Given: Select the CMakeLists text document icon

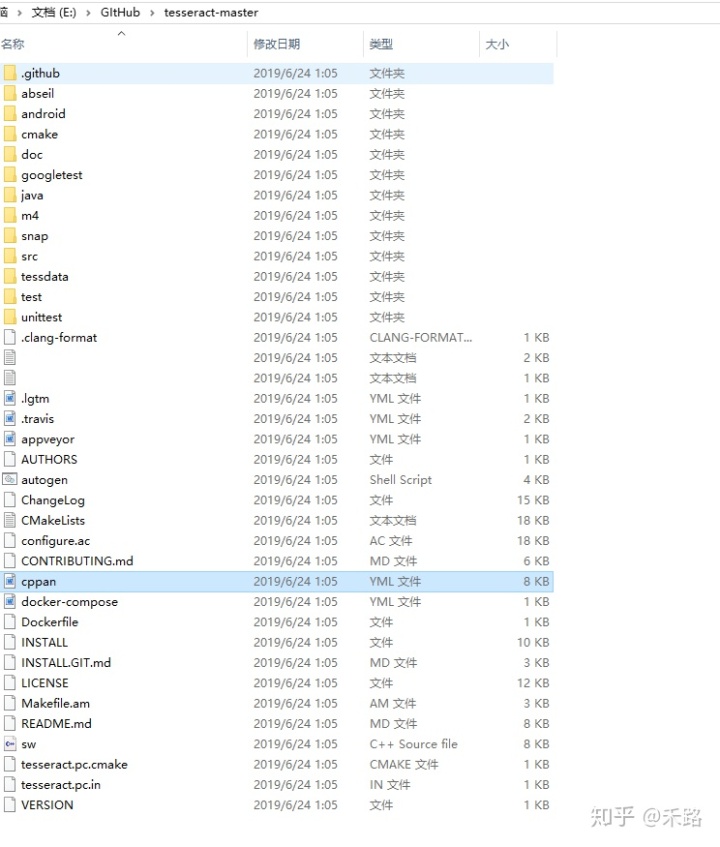Looking at the screenshot, I should coord(10,520).
